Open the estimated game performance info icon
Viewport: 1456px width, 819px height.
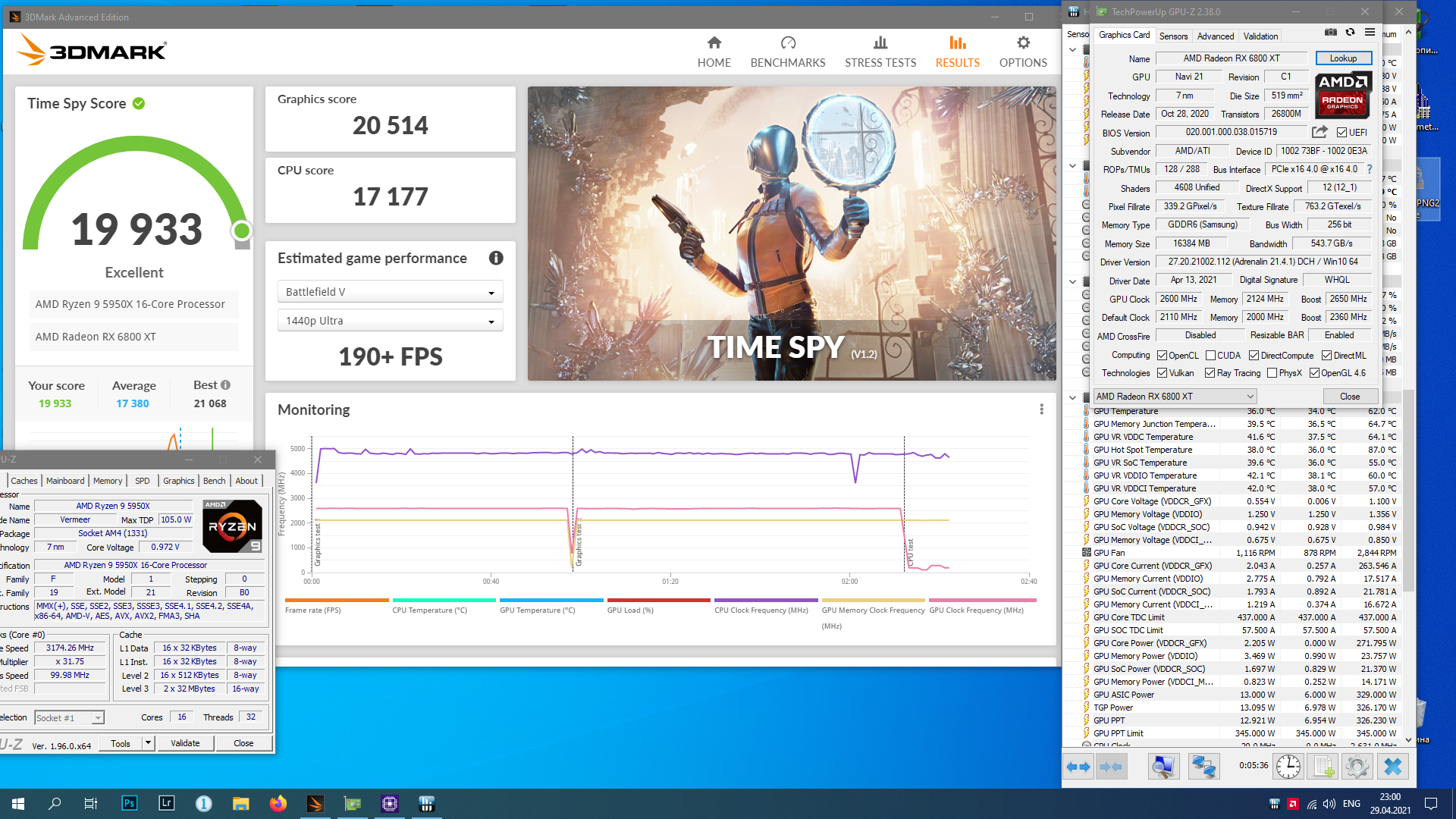496,258
